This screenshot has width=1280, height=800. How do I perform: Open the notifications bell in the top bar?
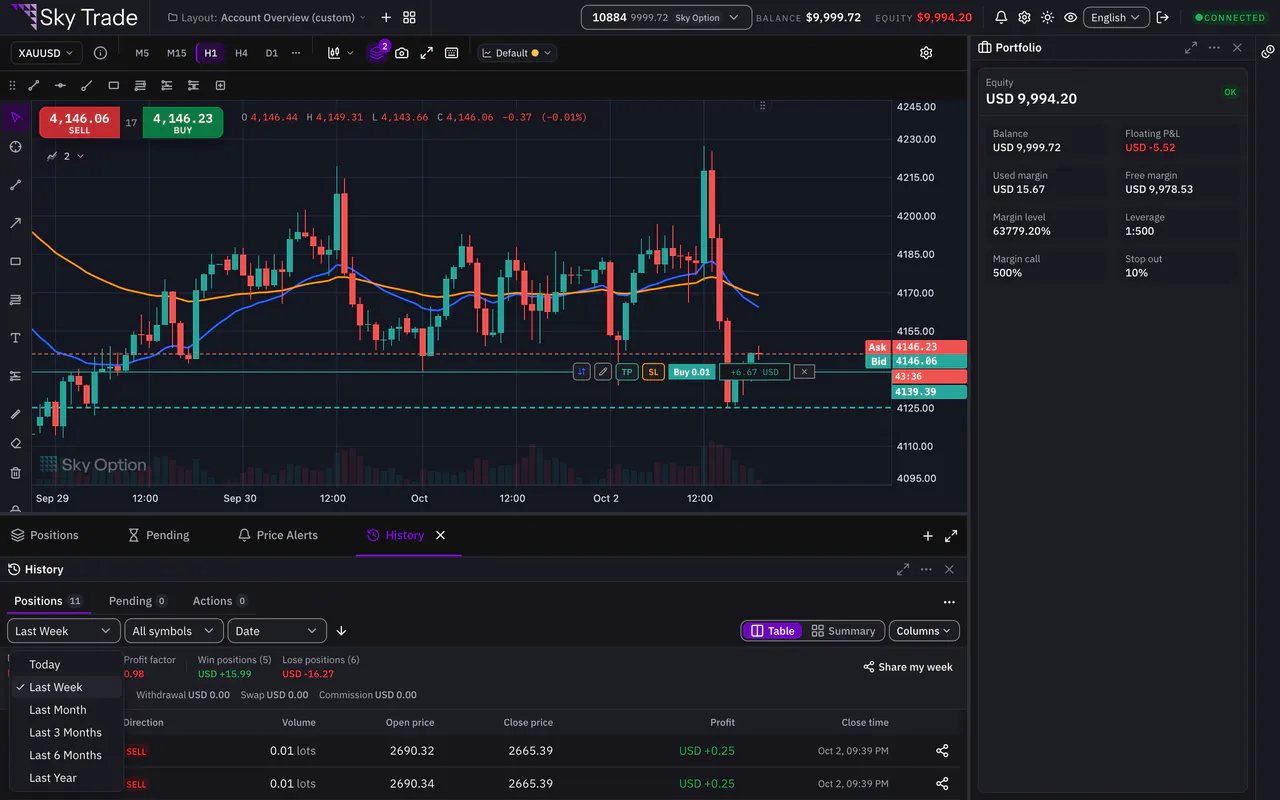1001,18
